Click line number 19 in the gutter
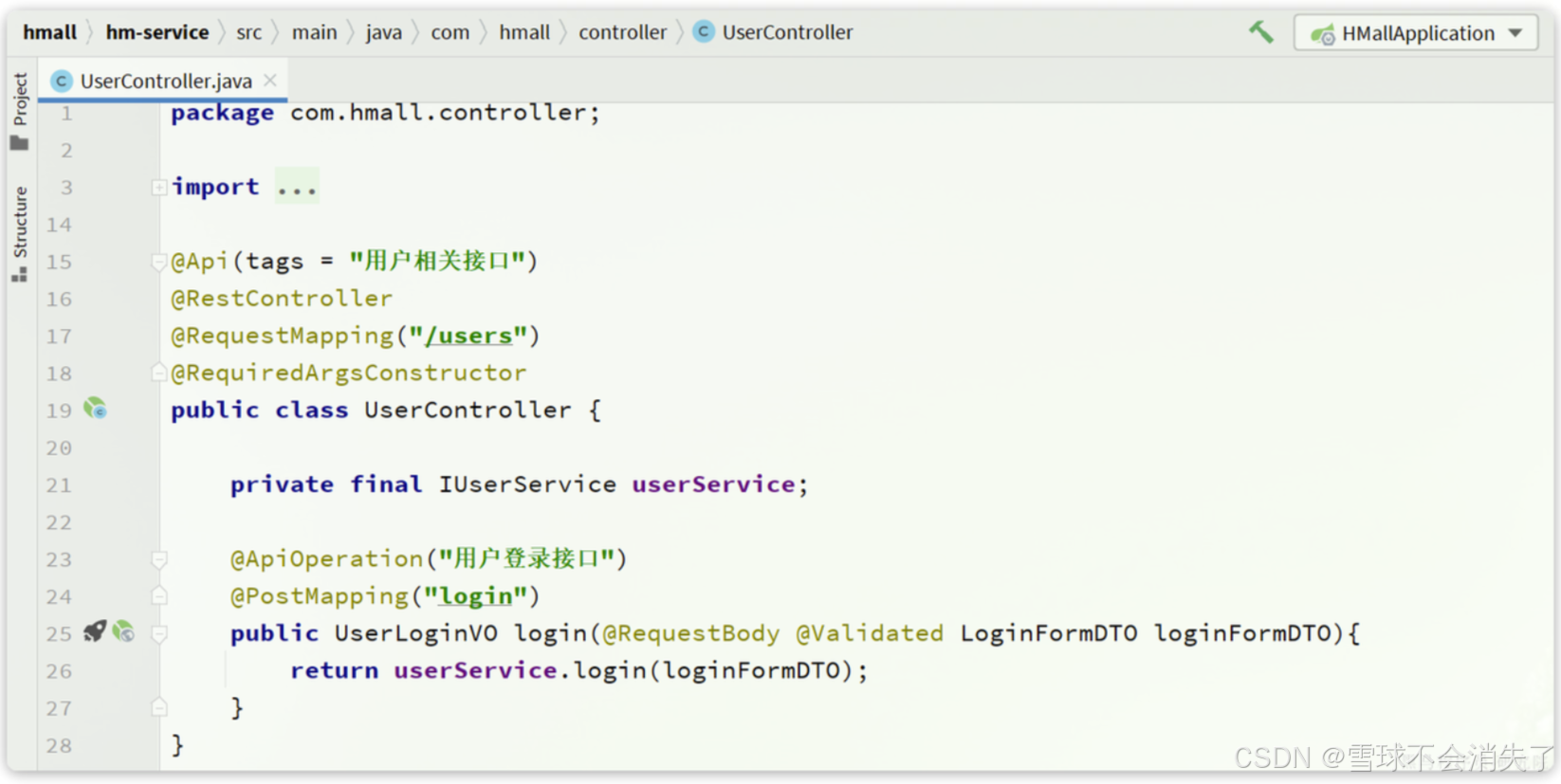 tap(59, 410)
